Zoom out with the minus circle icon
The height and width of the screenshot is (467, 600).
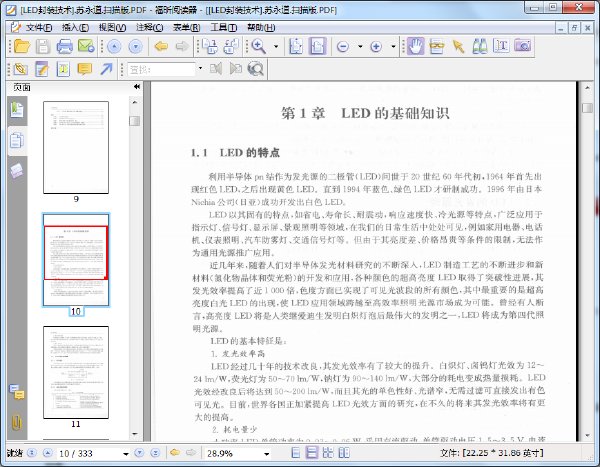[x=343, y=47]
